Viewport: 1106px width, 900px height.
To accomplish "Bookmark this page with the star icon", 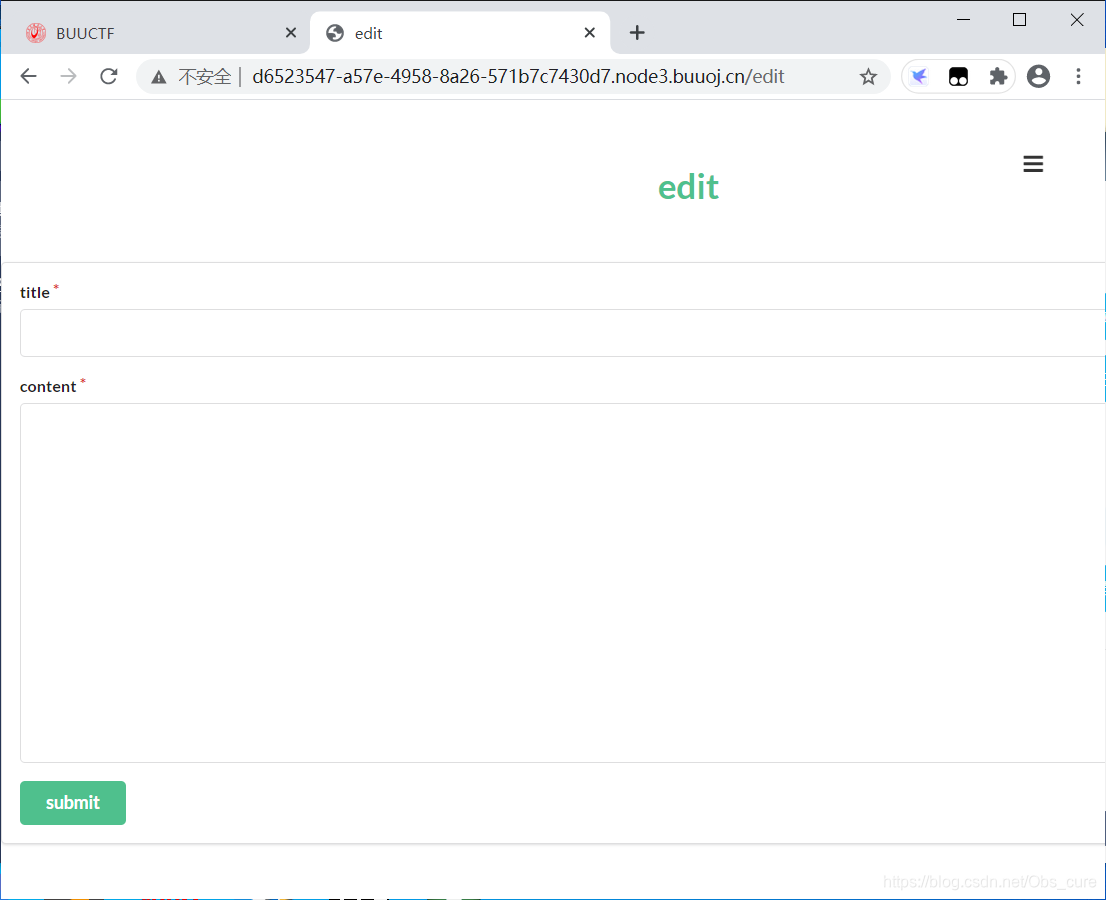I will (868, 77).
